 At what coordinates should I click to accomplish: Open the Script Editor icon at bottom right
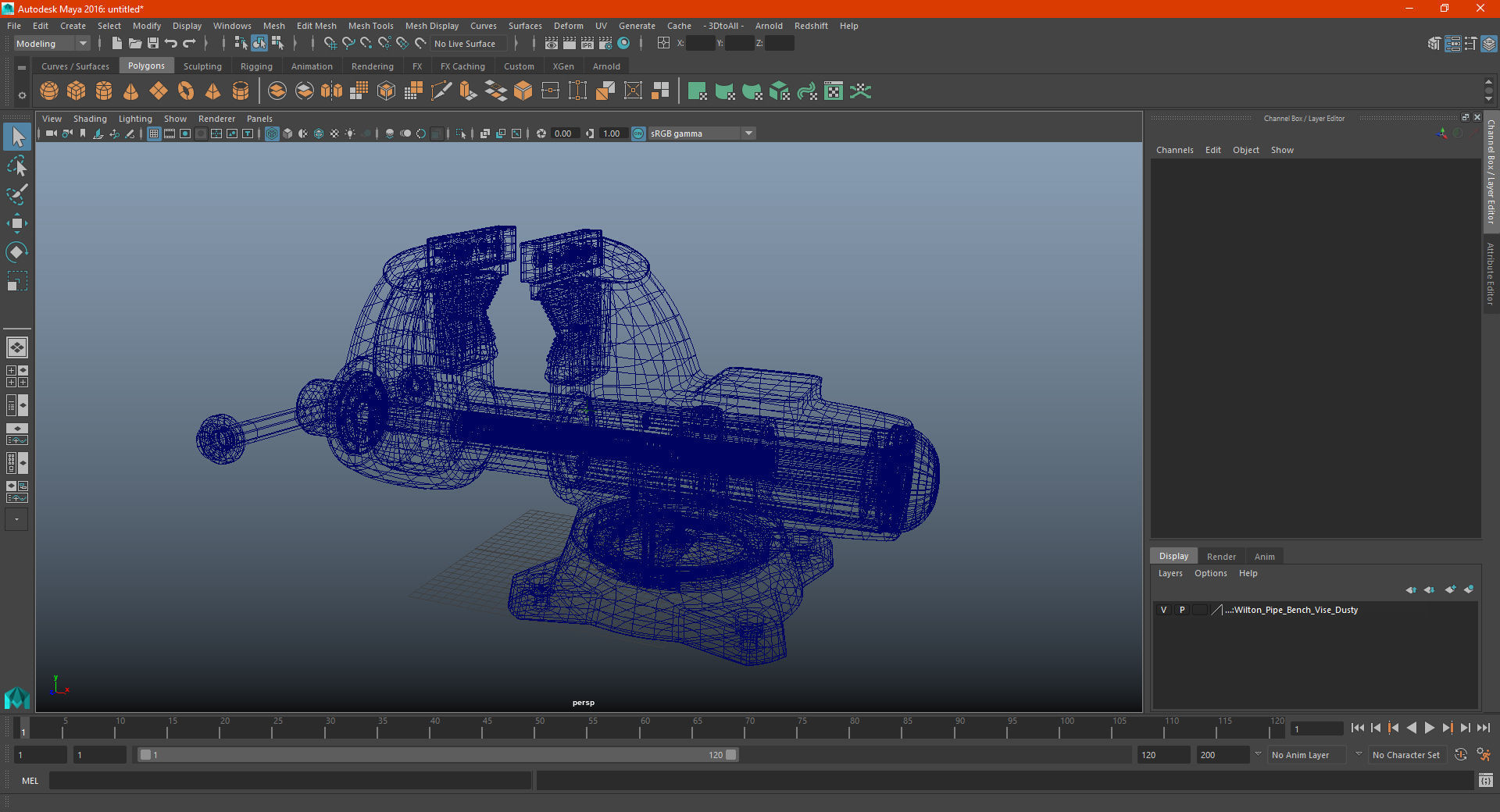(x=1485, y=780)
